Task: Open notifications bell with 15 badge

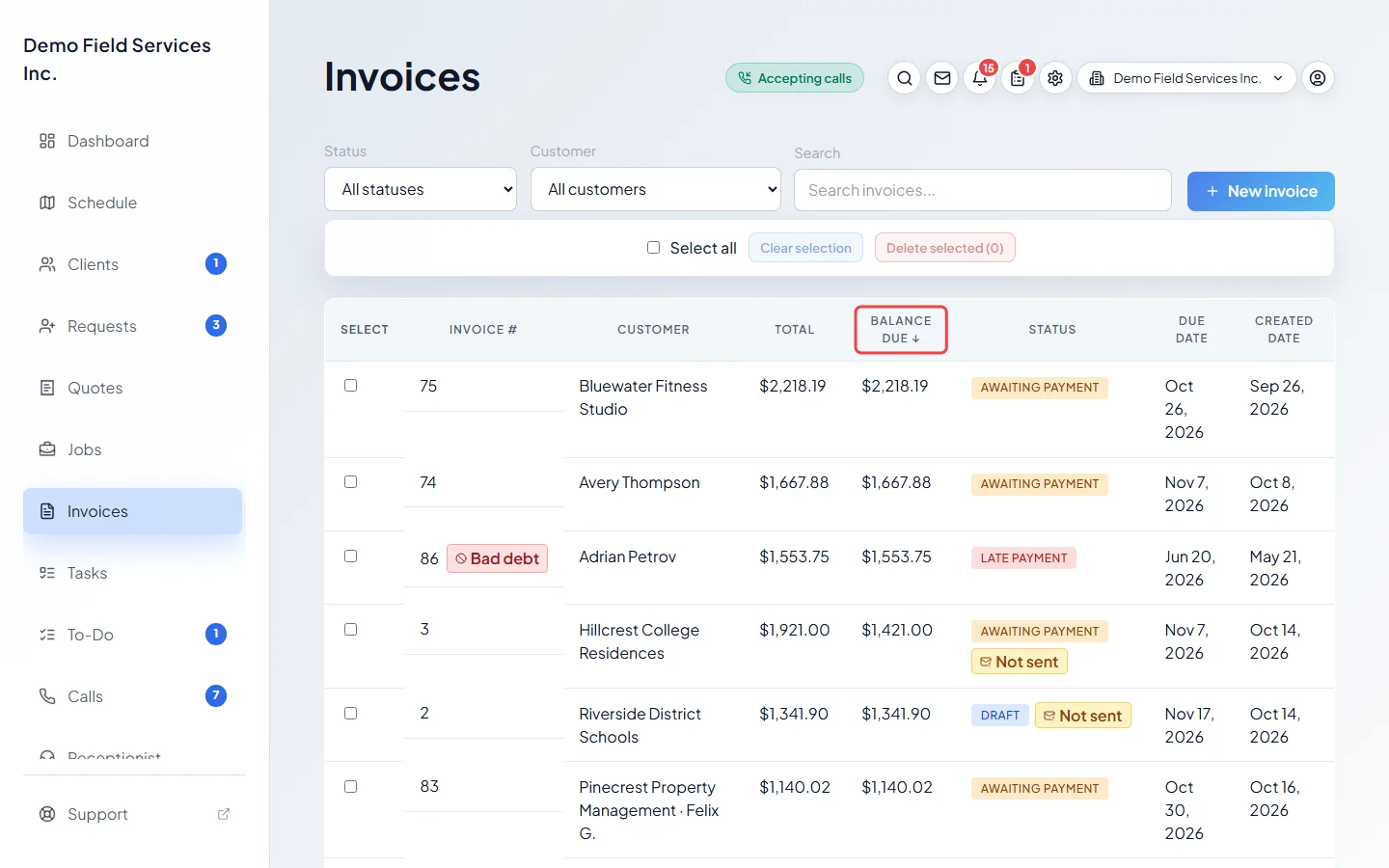Action: pyautogui.click(x=980, y=78)
